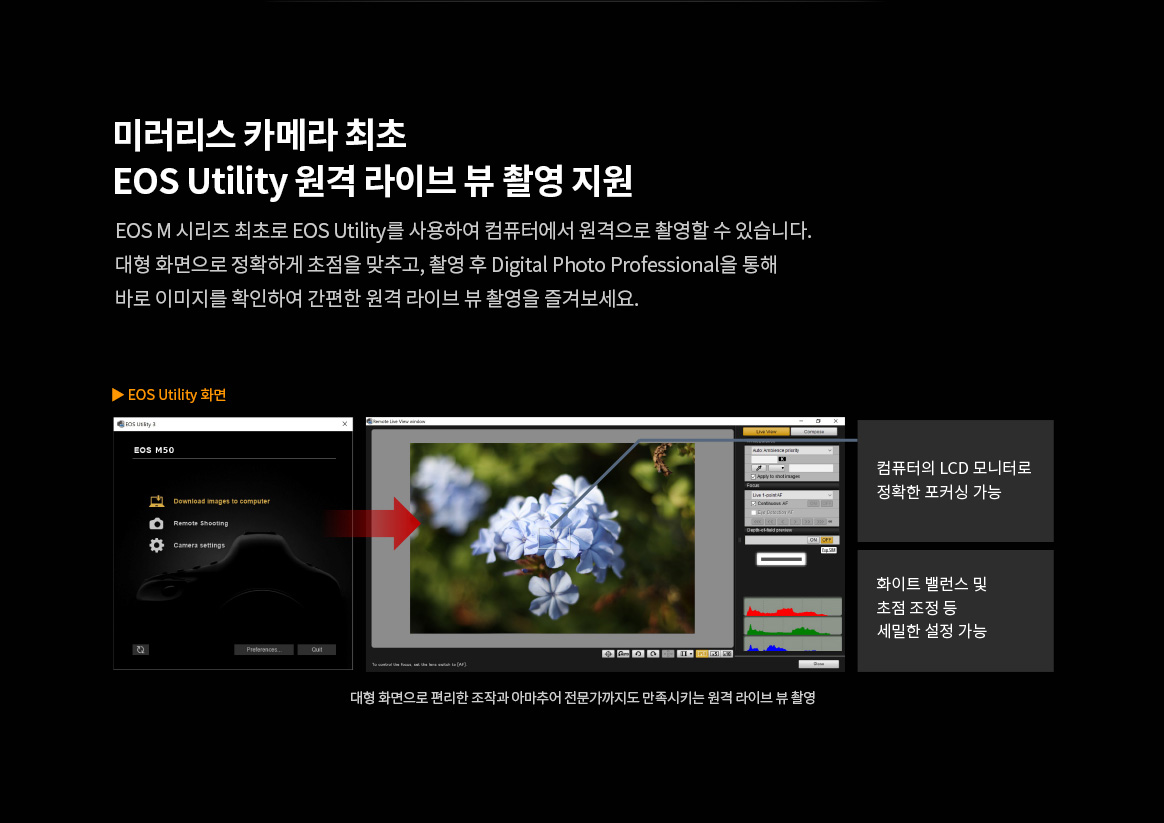Switch to the Compose tab

click(814, 432)
